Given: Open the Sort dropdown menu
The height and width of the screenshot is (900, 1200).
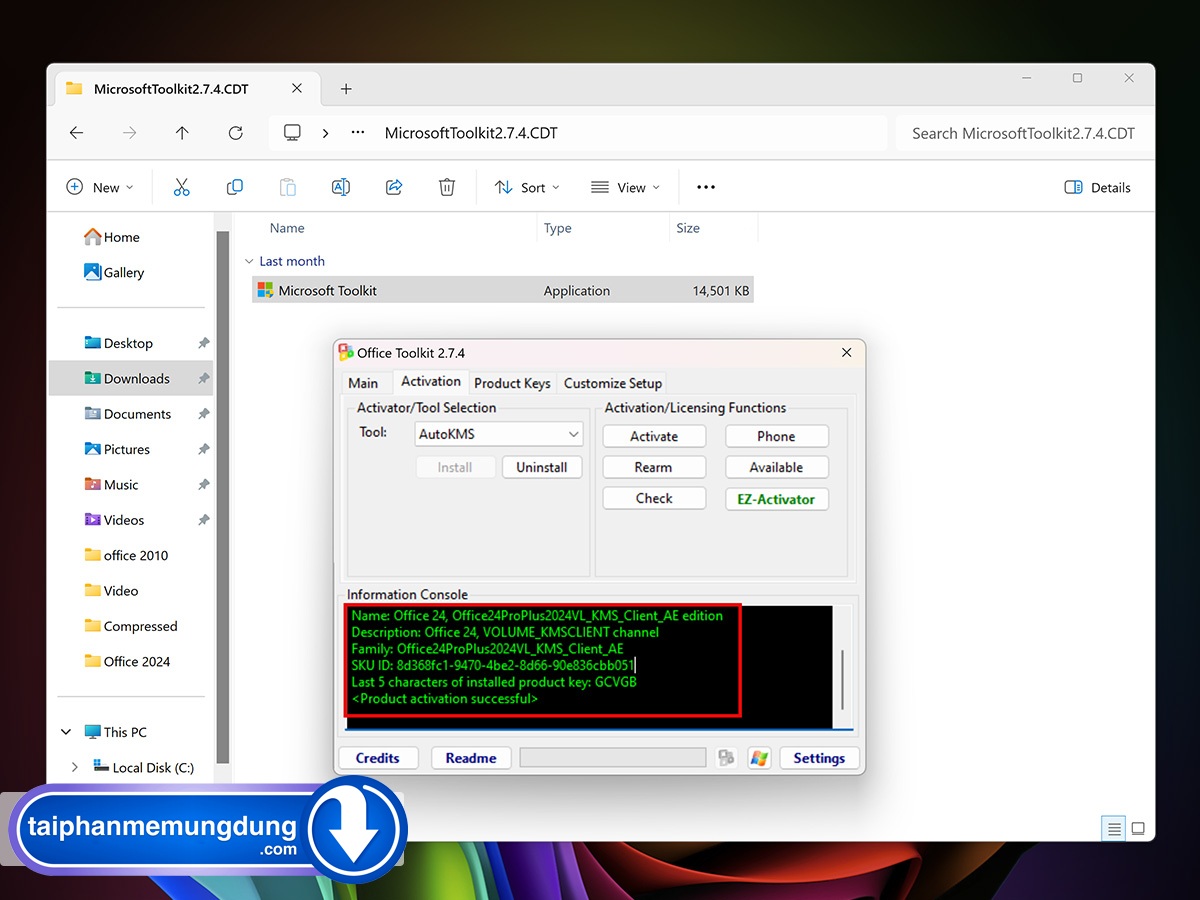Looking at the screenshot, I should (527, 187).
